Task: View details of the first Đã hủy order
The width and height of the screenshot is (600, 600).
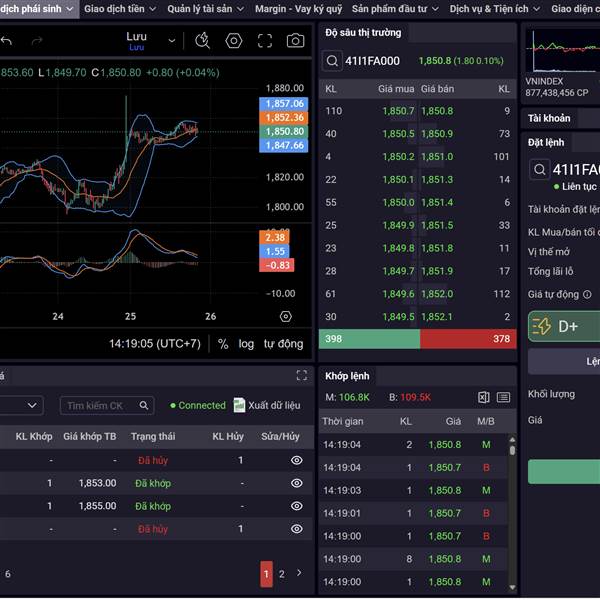Action: pyautogui.click(x=296, y=460)
